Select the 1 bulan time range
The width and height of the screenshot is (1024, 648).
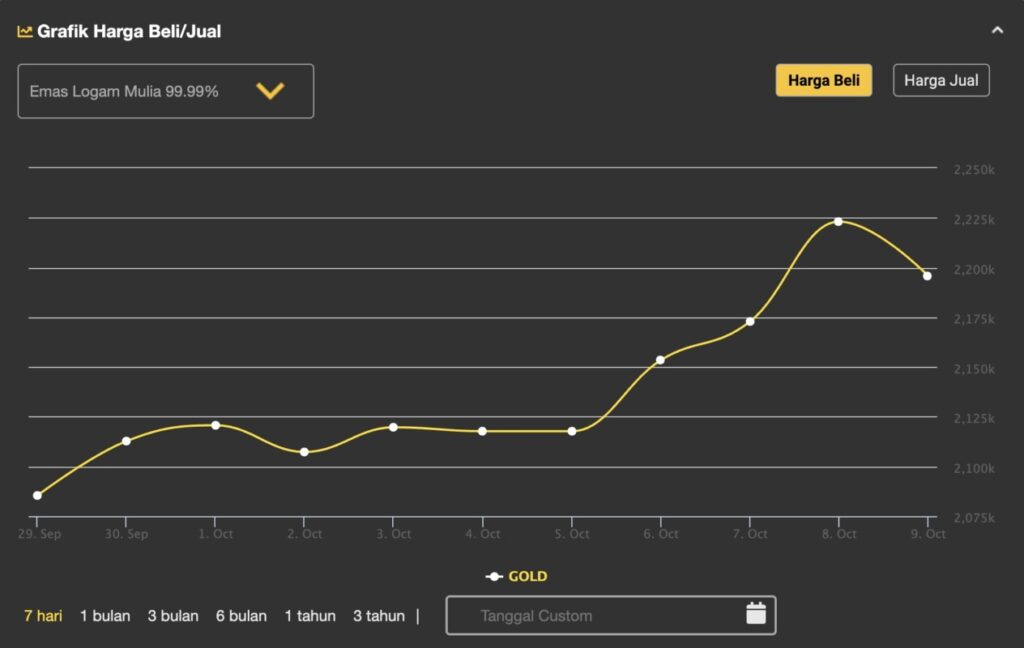[105, 616]
